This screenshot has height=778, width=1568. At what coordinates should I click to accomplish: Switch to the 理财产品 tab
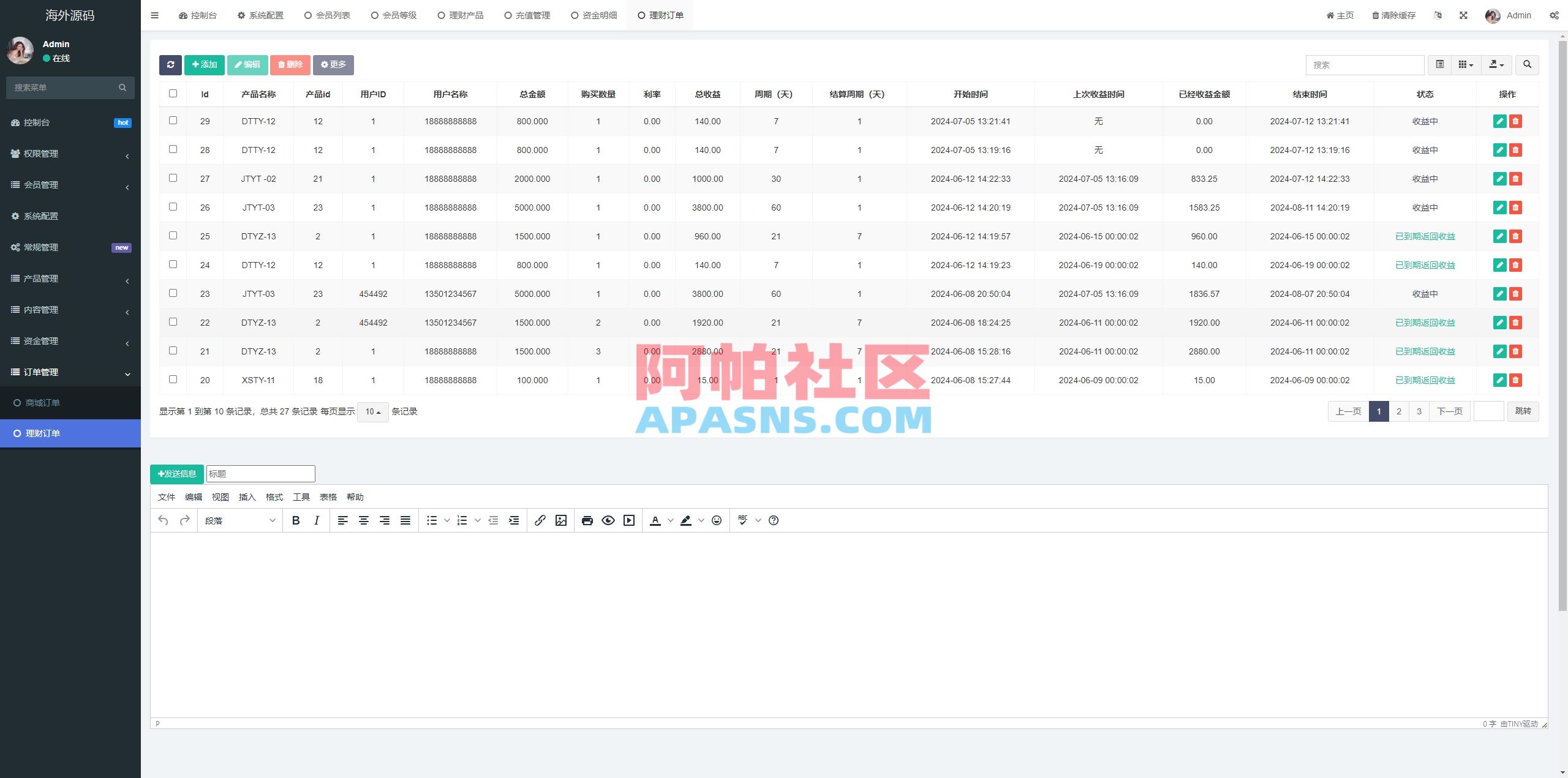click(x=461, y=15)
